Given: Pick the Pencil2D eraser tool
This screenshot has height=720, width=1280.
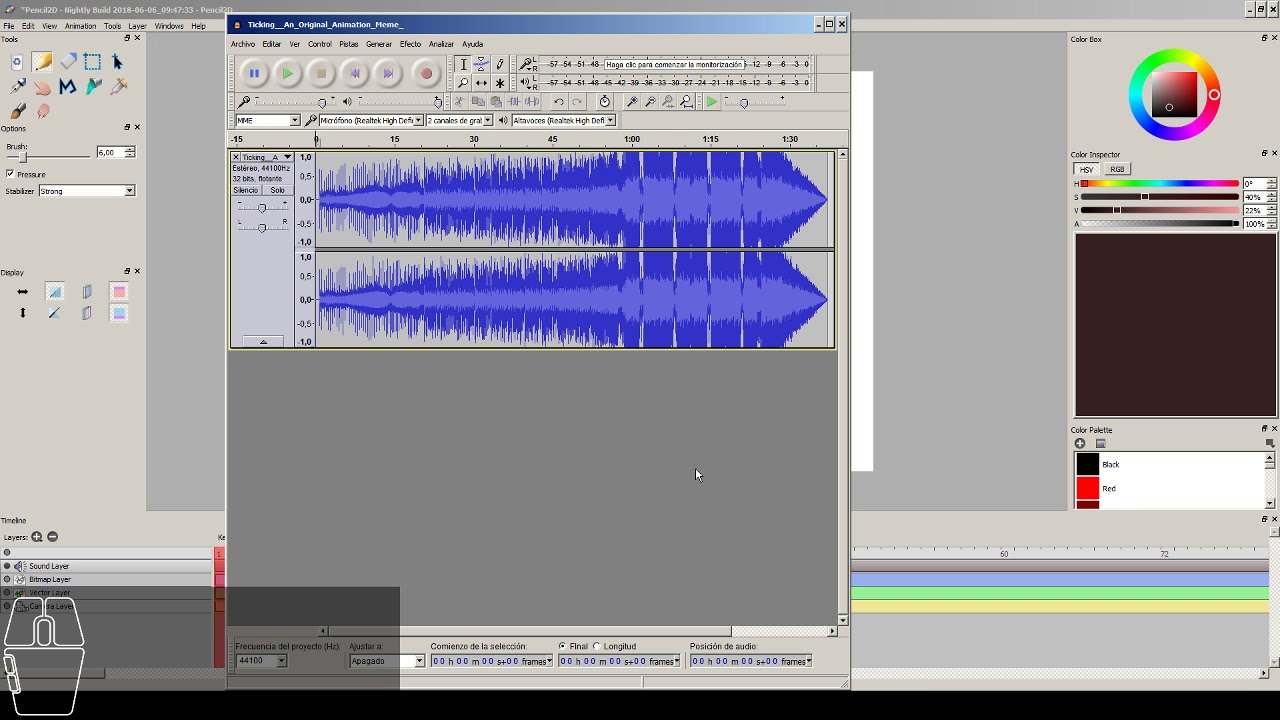Looking at the screenshot, I should click(68, 62).
